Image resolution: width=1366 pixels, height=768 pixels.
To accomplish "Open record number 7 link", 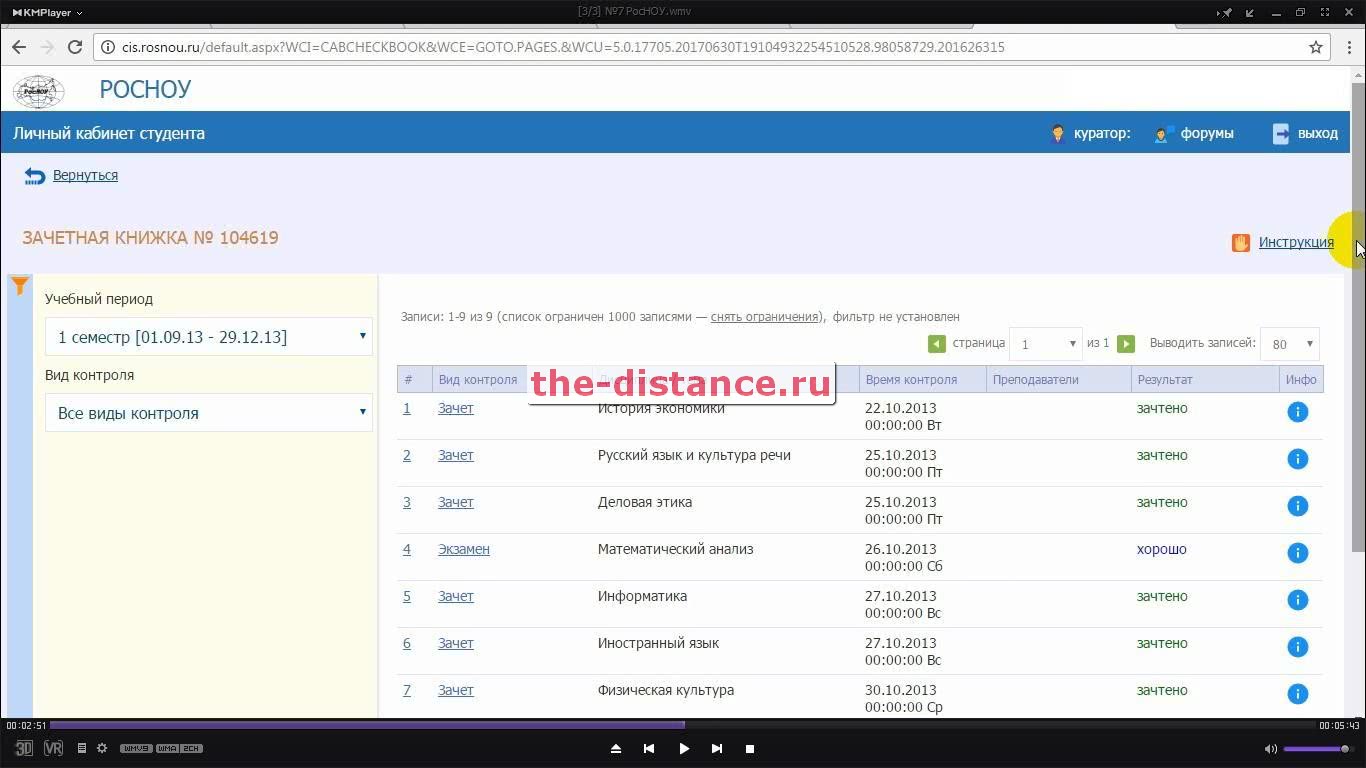I will pyautogui.click(x=407, y=690).
